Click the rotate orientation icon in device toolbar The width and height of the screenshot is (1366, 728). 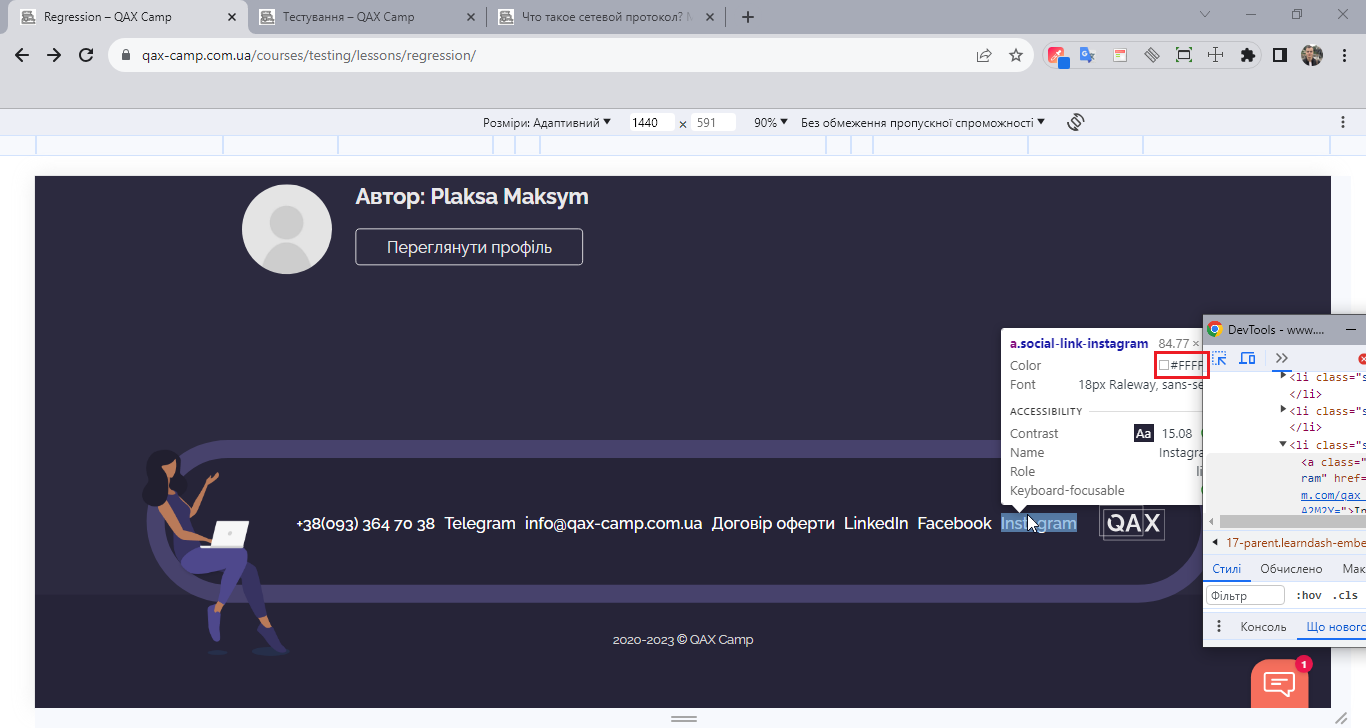click(x=1075, y=121)
